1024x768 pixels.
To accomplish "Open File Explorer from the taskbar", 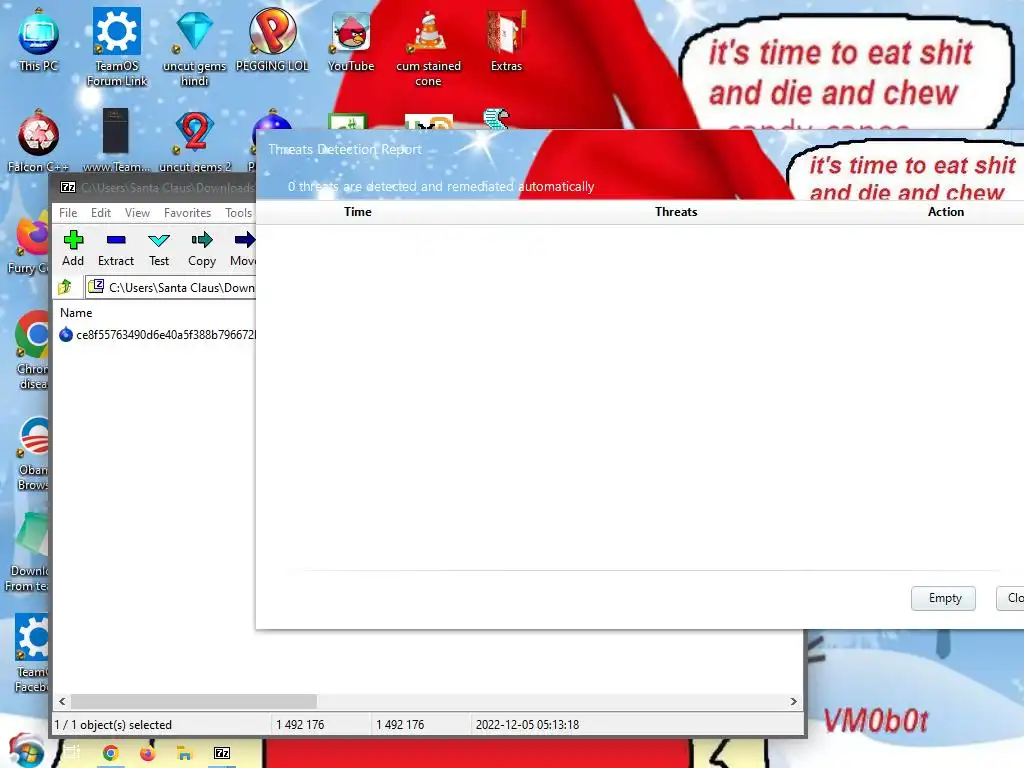I will pyautogui.click(x=185, y=754).
